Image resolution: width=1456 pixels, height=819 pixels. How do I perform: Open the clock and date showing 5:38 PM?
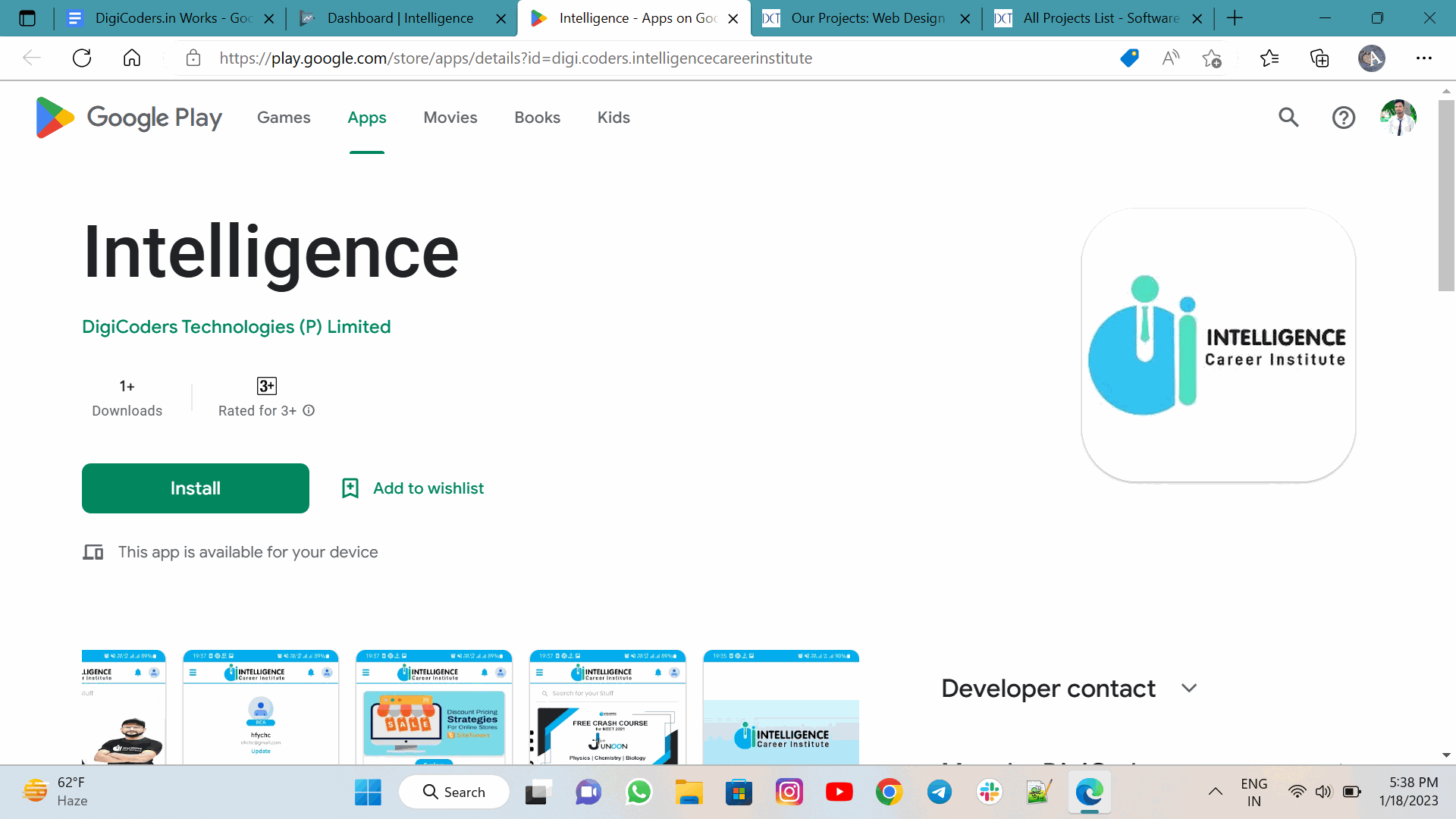[x=1408, y=792]
